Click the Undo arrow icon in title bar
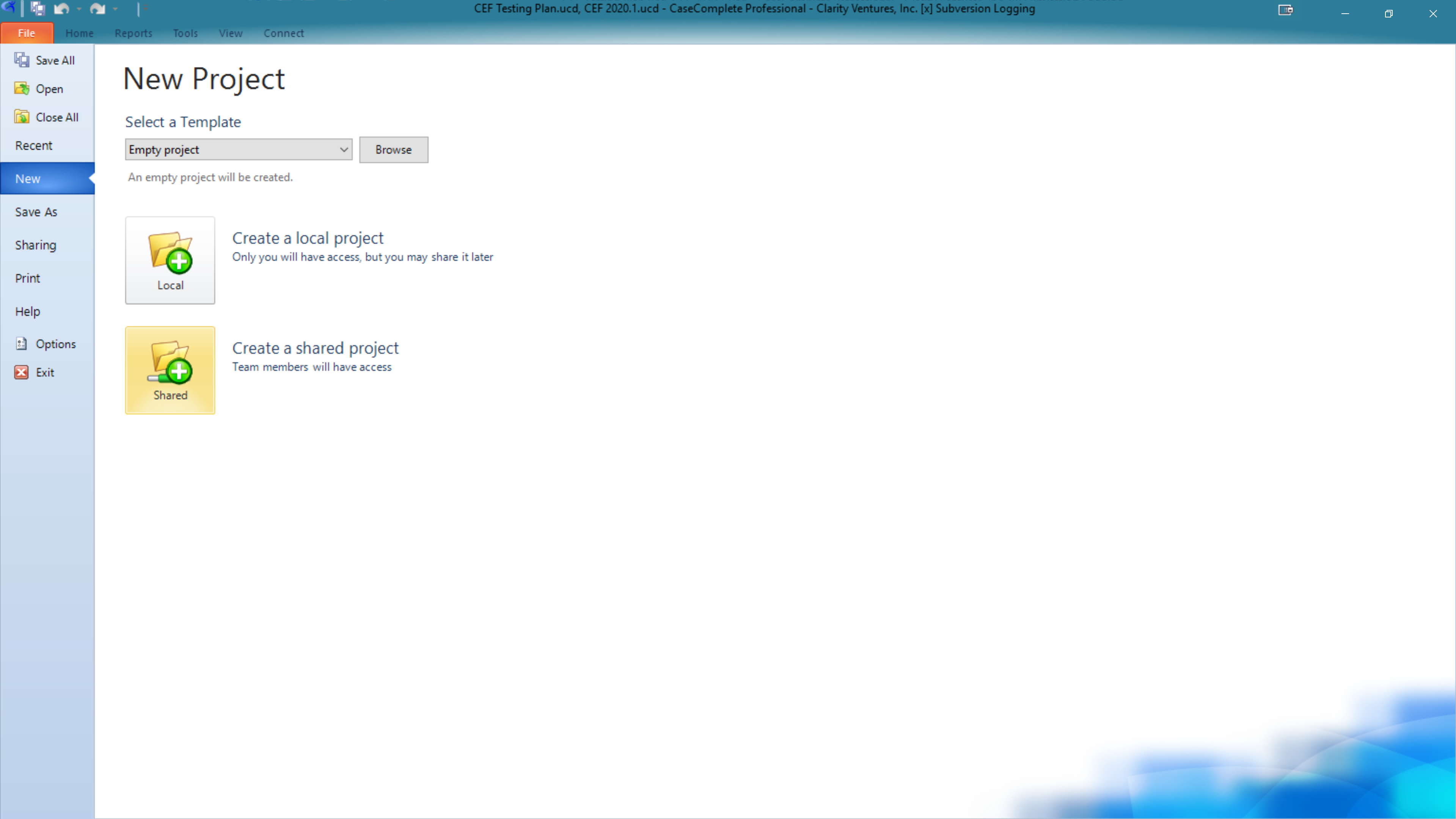 tap(61, 9)
